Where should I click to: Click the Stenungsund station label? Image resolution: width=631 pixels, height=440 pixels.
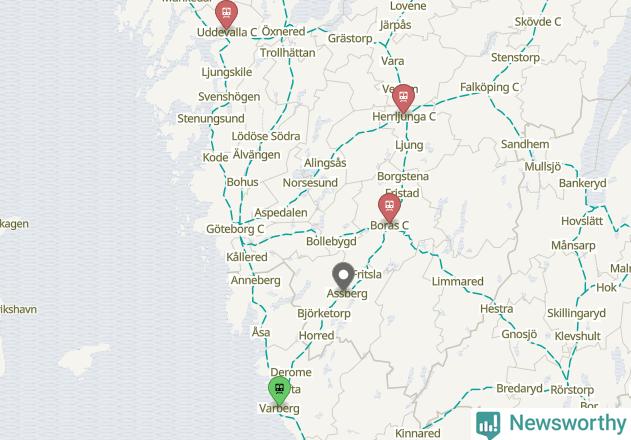coord(211,119)
